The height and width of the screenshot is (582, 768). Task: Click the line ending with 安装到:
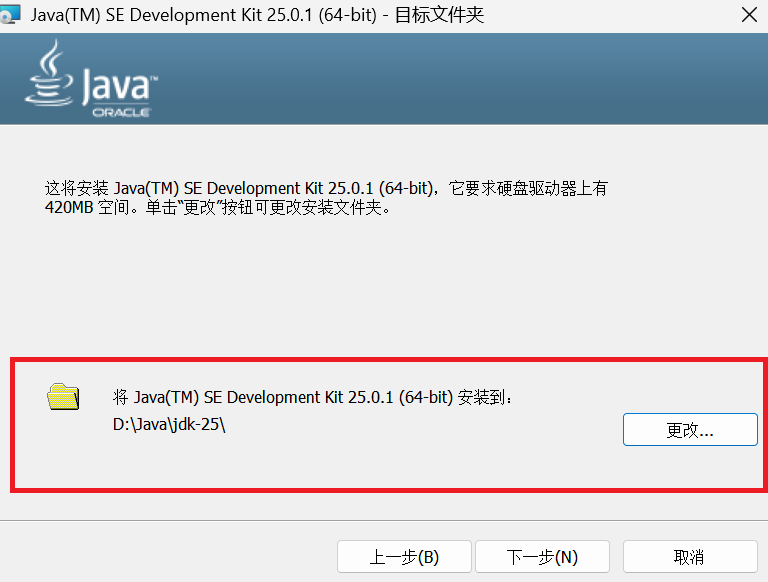[x=312, y=397]
